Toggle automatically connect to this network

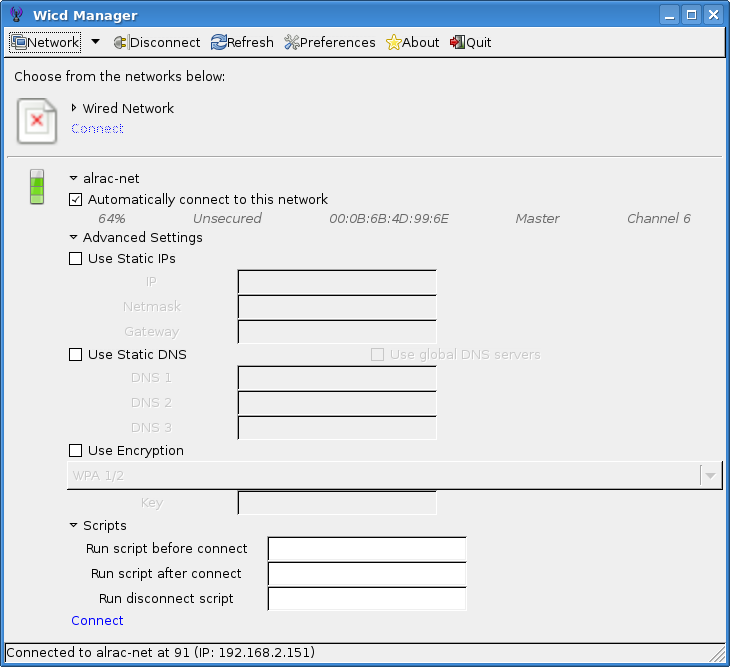(75, 200)
